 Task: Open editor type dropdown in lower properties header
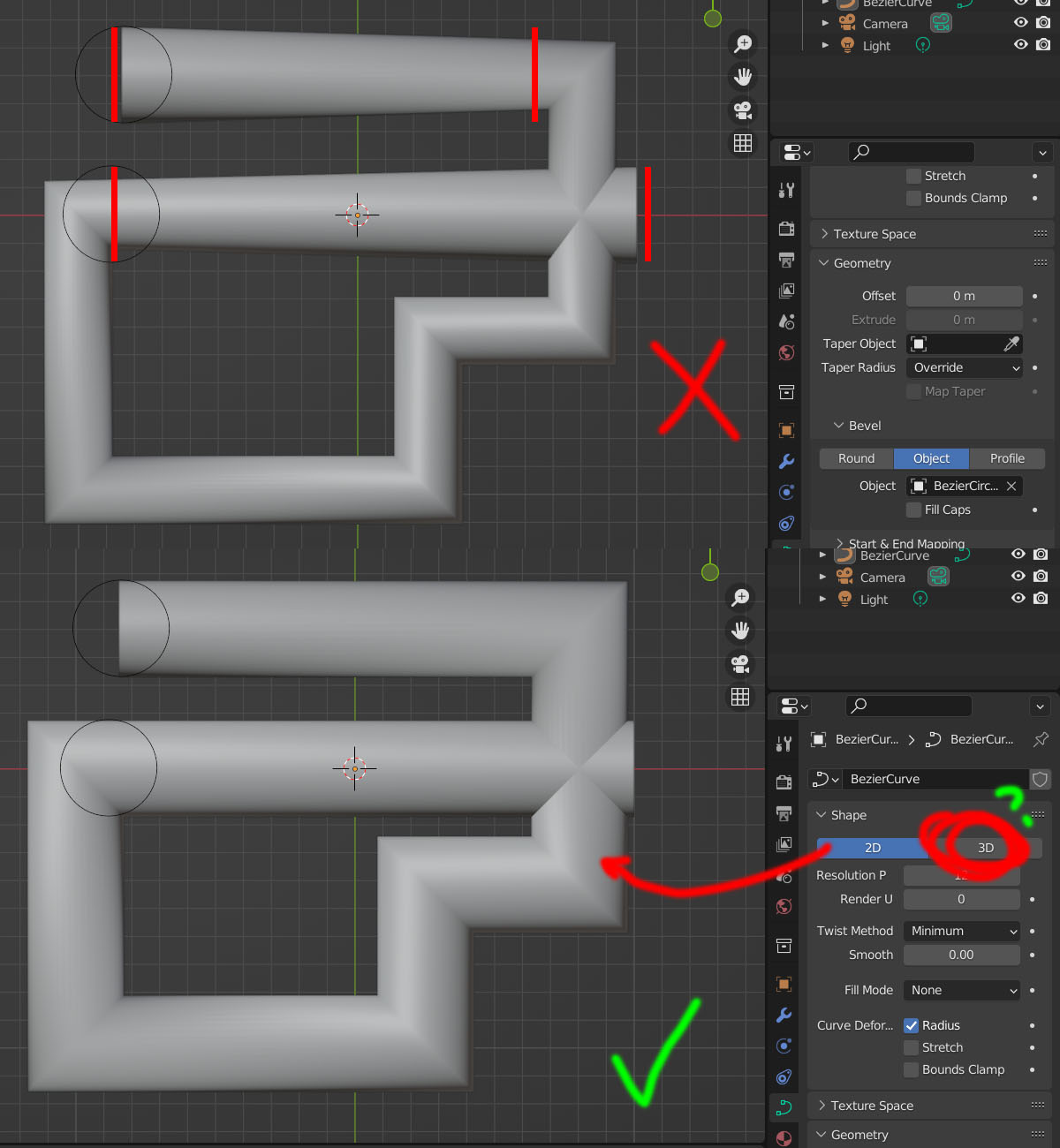[x=796, y=706]
